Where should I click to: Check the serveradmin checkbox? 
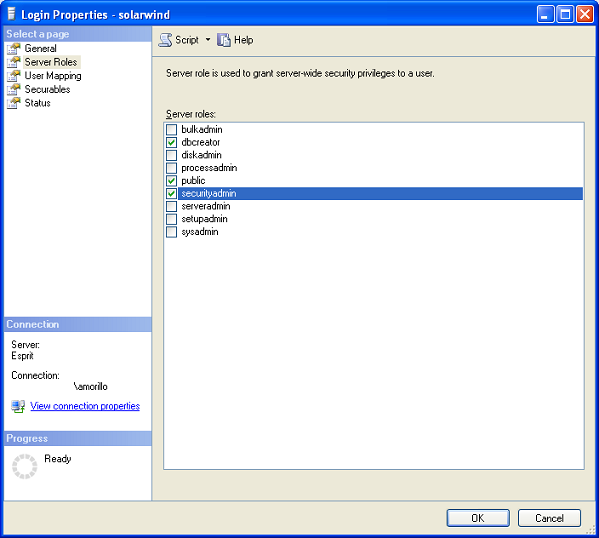172,206
